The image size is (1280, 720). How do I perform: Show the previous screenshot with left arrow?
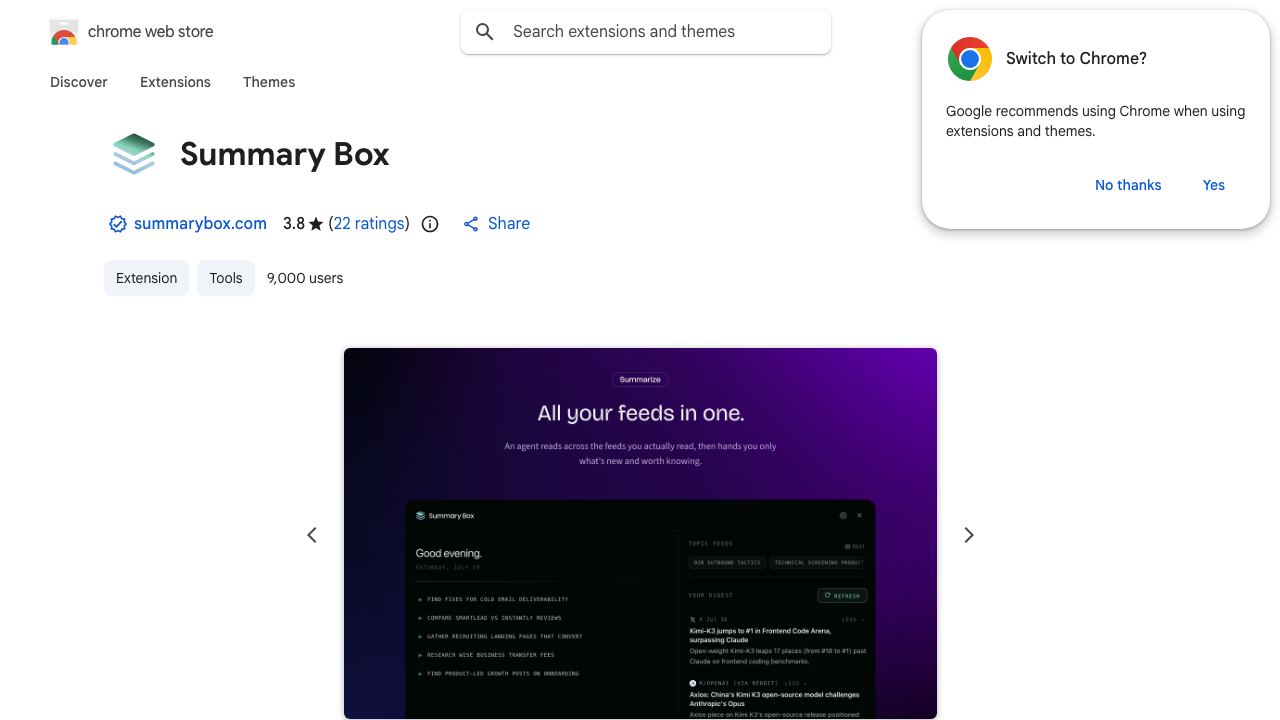(x=312, y=535)
